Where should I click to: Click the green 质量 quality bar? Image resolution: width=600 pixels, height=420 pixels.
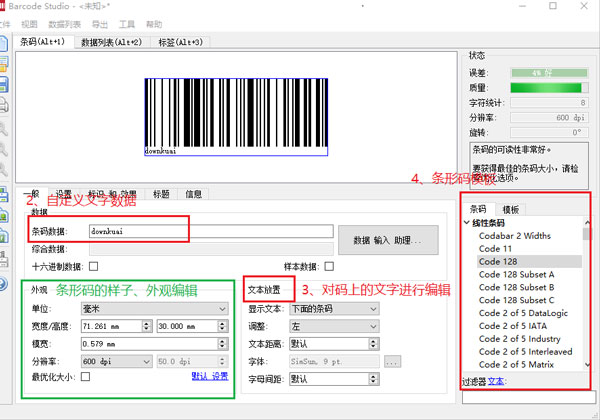pyautogui.click(x=546, y=87)
